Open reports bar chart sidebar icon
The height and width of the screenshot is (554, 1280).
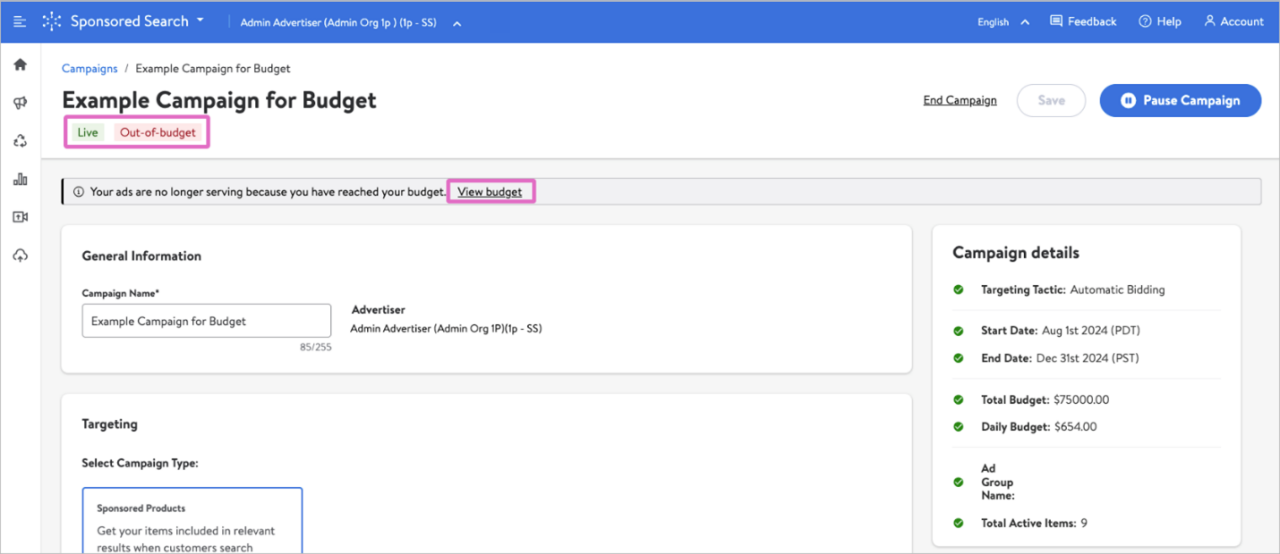pos(20,179)
